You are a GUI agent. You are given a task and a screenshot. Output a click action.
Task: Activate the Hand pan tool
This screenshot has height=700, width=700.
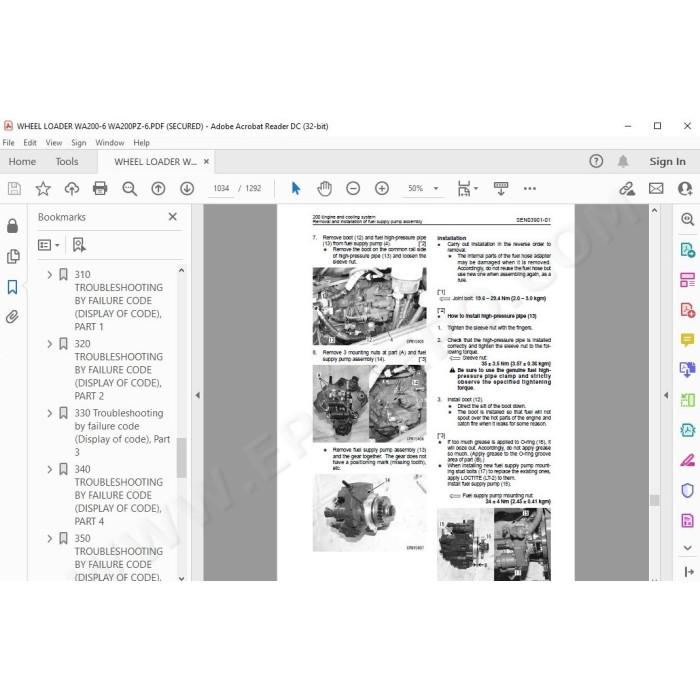click(x=325, y=188)
